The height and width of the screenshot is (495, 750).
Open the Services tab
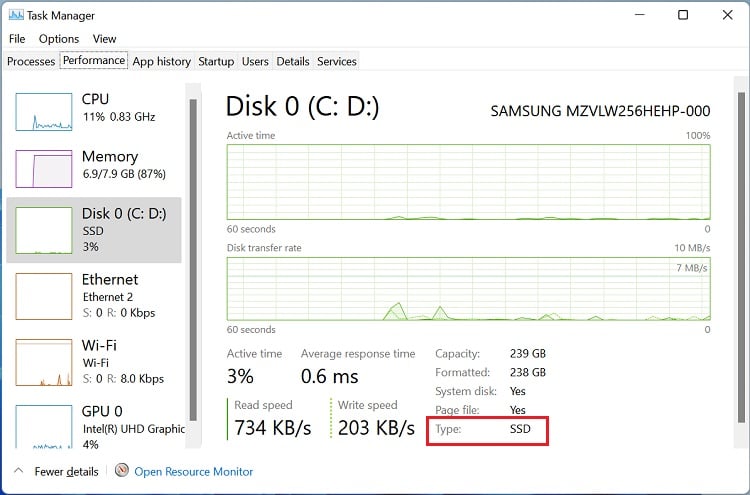pyautogui.click(x=337, y=61)
